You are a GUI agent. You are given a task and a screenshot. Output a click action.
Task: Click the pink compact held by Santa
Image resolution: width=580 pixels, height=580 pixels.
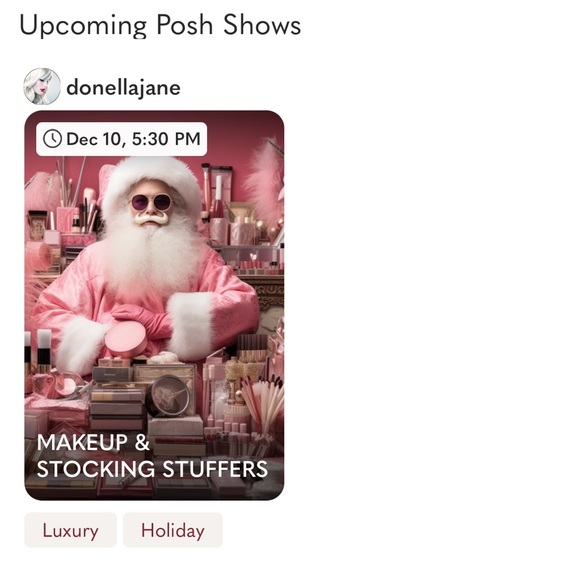click(x=127, y=340)
